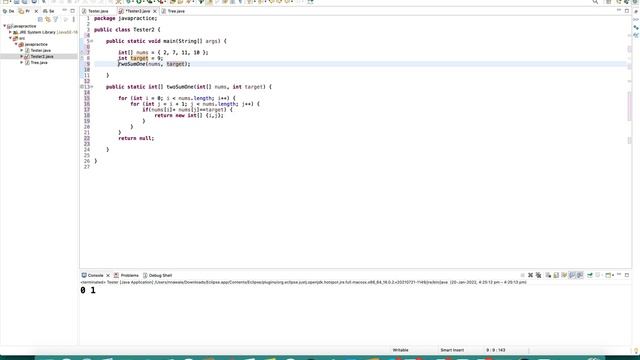Click the disabled Terminate icon in Console
The image size is (640, 360).
(x=522, y=276)
